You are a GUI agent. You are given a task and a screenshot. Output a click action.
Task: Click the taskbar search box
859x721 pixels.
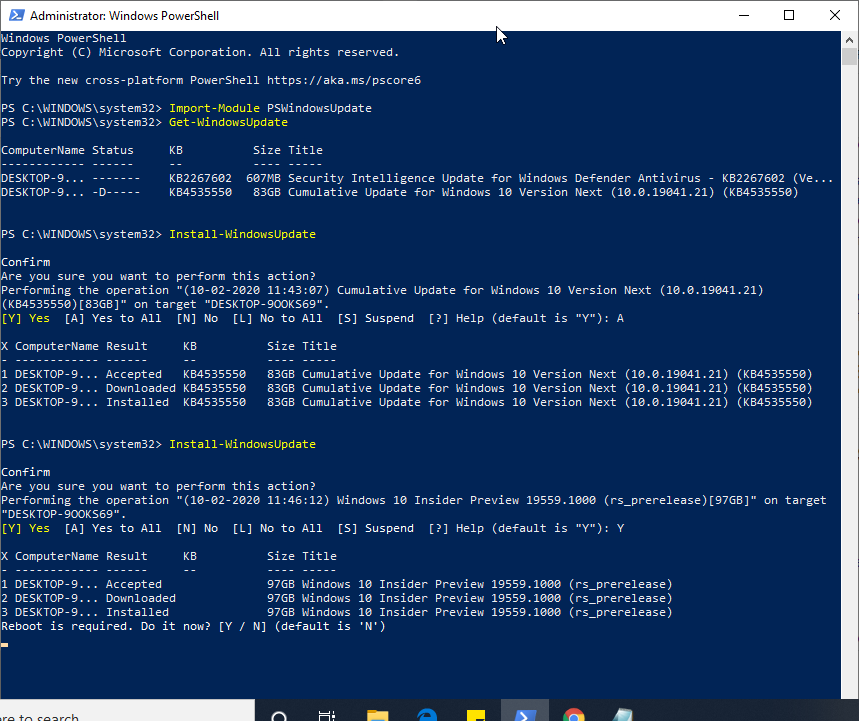[x=127, y=712]
